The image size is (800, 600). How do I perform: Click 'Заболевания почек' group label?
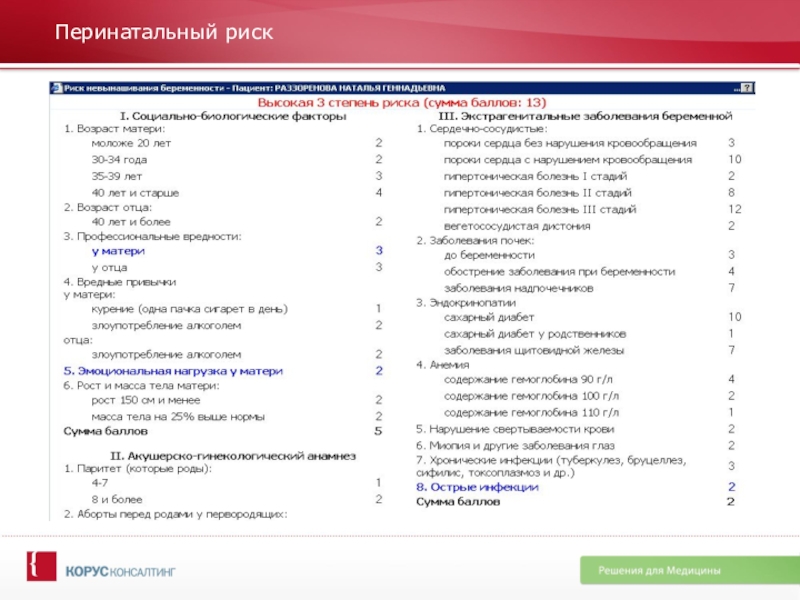click(x=475, y=240)
